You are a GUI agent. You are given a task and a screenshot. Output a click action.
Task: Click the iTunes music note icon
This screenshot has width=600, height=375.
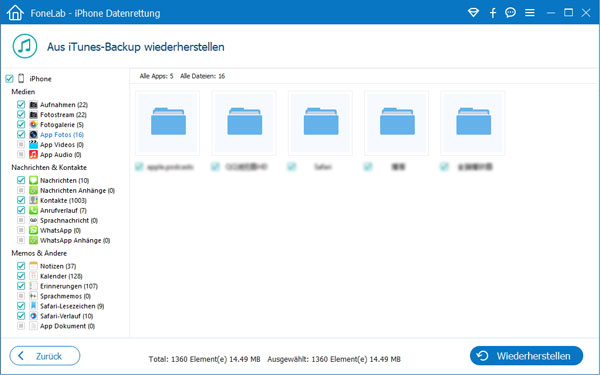coord(25,46)
